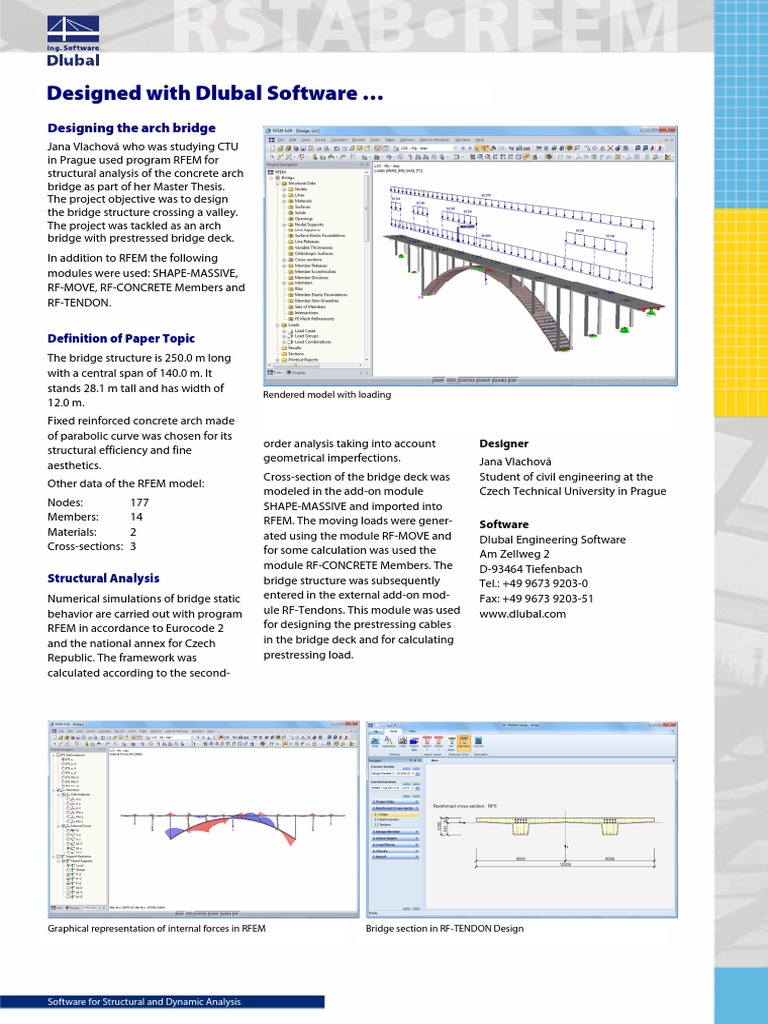
Task: Open Calculate menu in the loading RFEM window
Action: coord(339,140)
